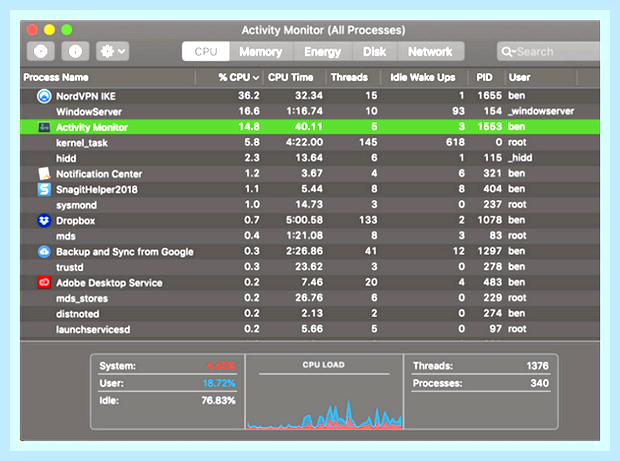Select the sysmond process row
This screenshot has height=461, width=620.
310,205
